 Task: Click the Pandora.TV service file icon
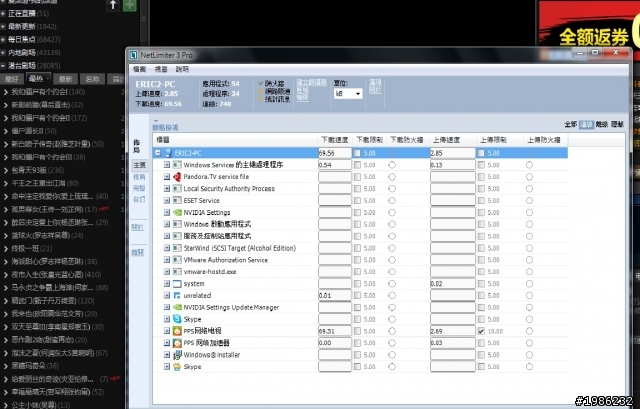[x=177, y=177]
